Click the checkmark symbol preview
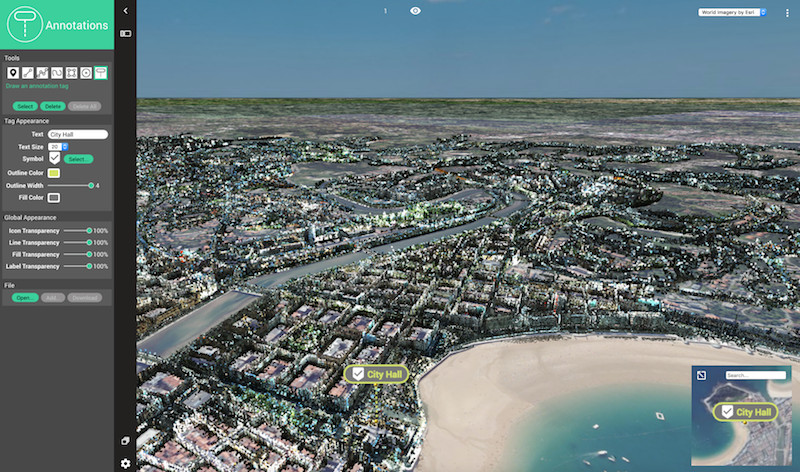This screenshot has width=800, height=472. (54, 158)
